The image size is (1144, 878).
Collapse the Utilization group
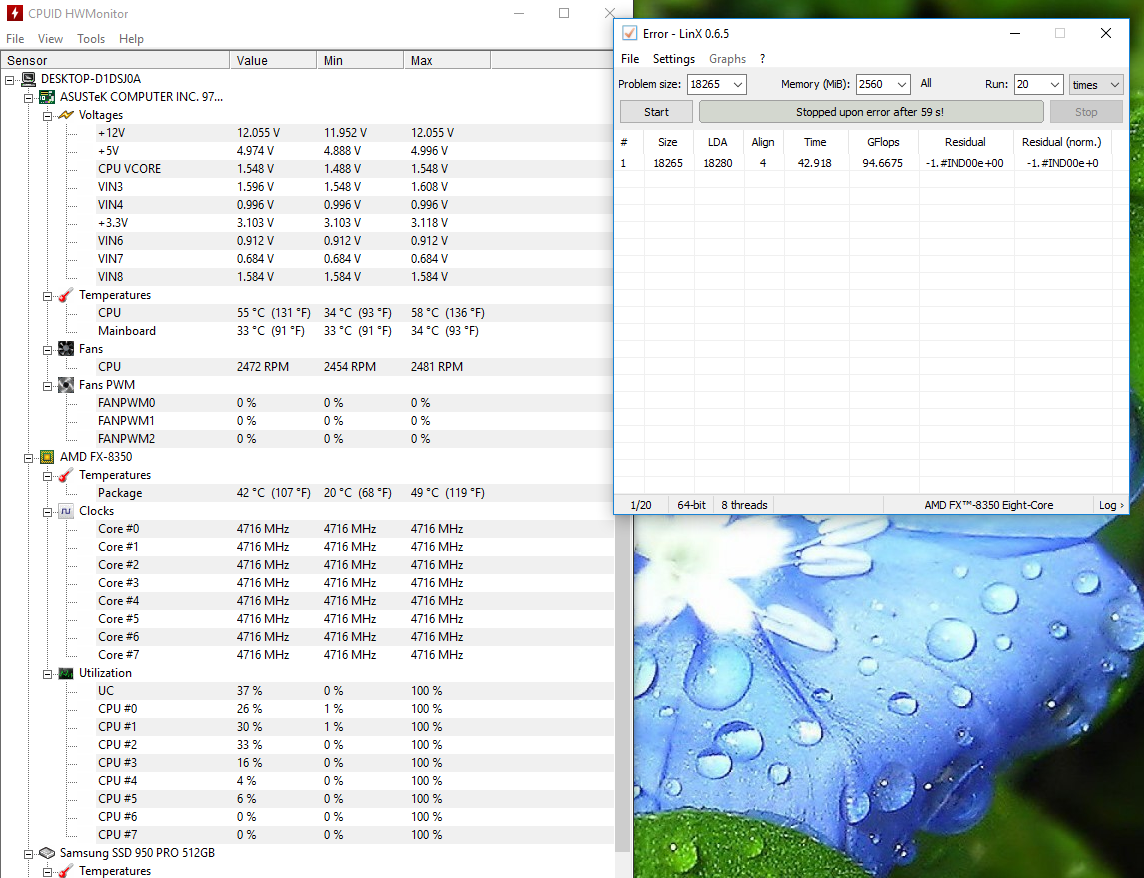click(47, 674)
